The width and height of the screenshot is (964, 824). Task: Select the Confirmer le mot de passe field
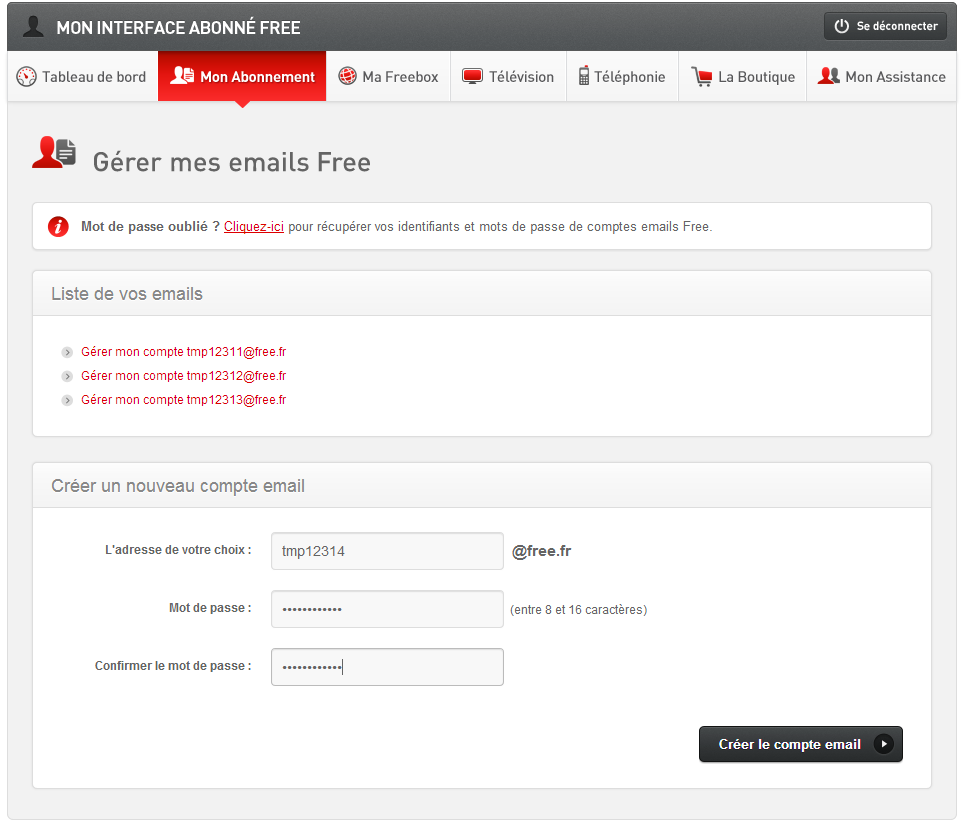click(387, 667)
